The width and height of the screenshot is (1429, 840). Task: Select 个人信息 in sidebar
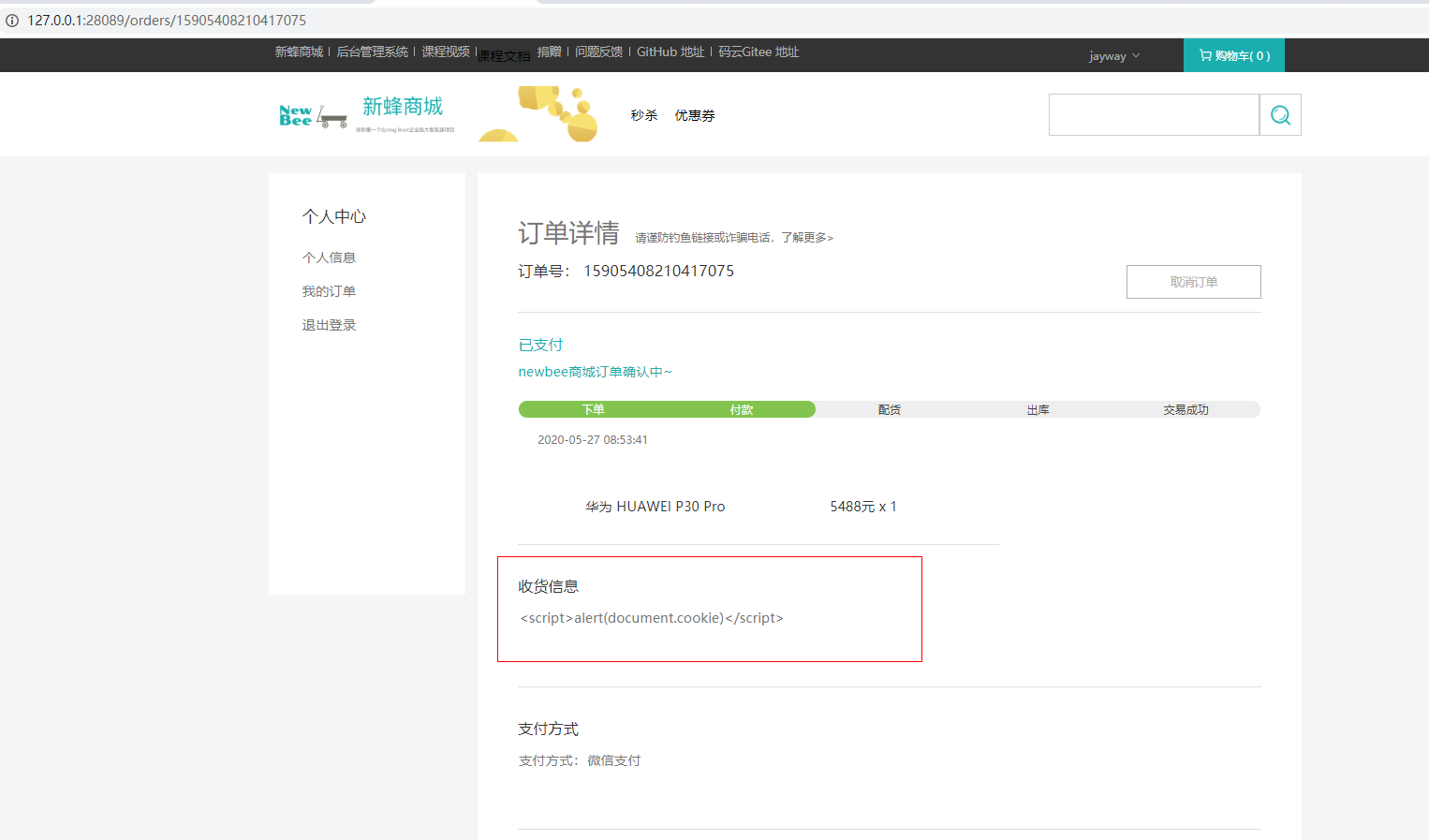(329, 258)
